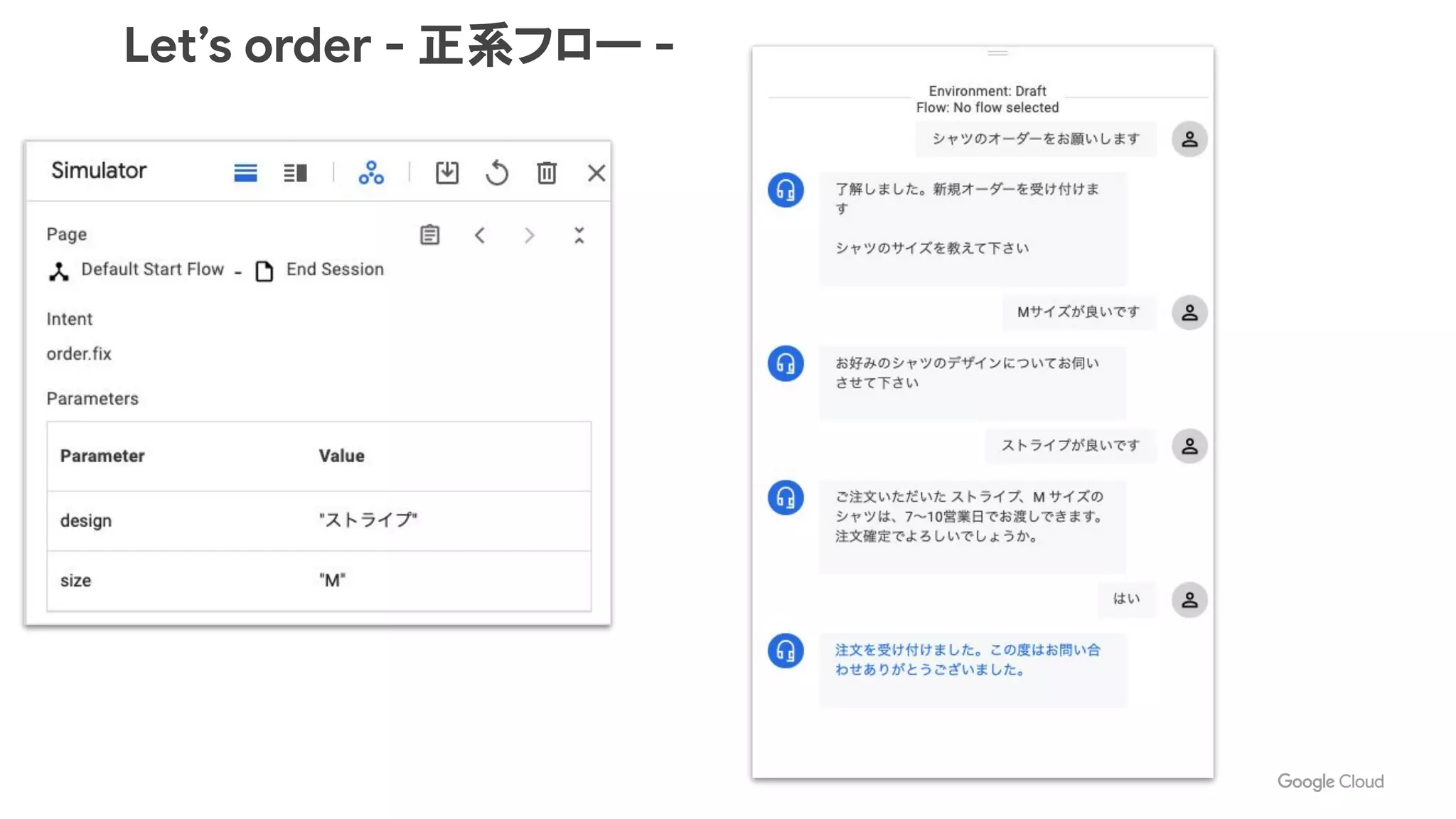This screenshot has width=1456, height=819.
Task: Save the test case with the download icon
Action: coord(447,173)
